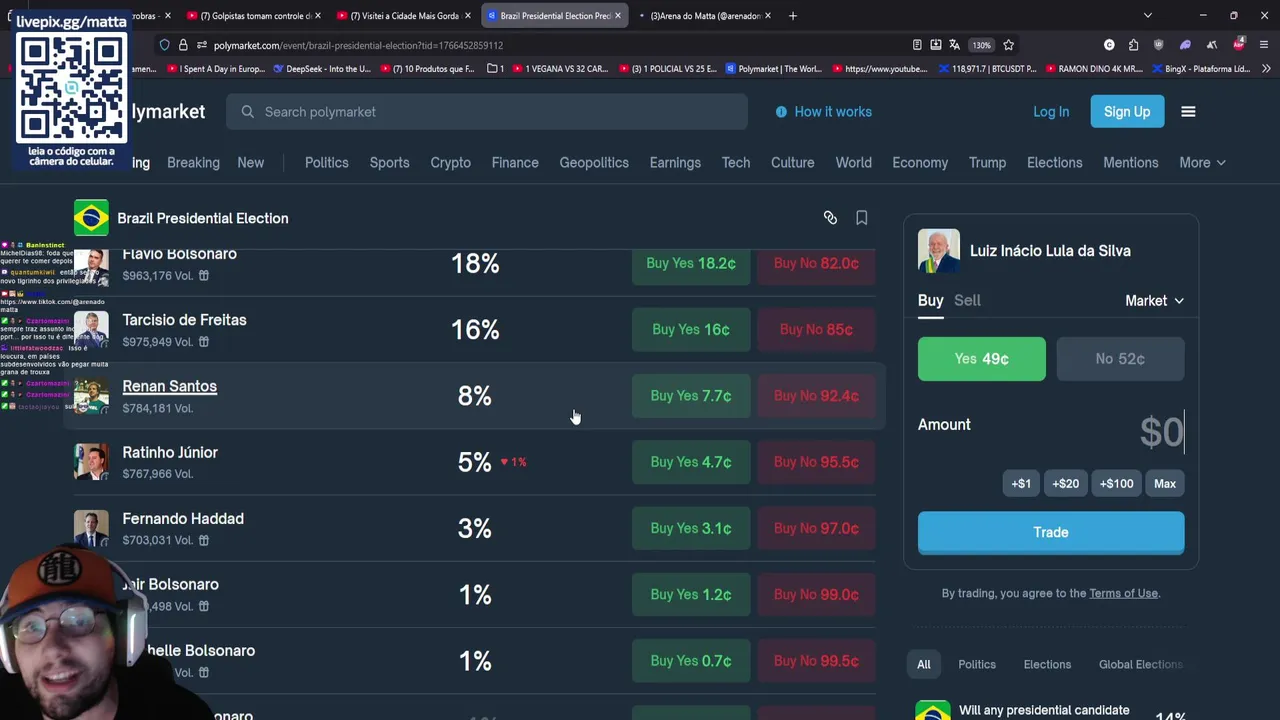Buy No 99.0¢ for Jair Bolsonaro
Image resolution: width=1280 pixels, height=720 pixels.
pos(816,594)
